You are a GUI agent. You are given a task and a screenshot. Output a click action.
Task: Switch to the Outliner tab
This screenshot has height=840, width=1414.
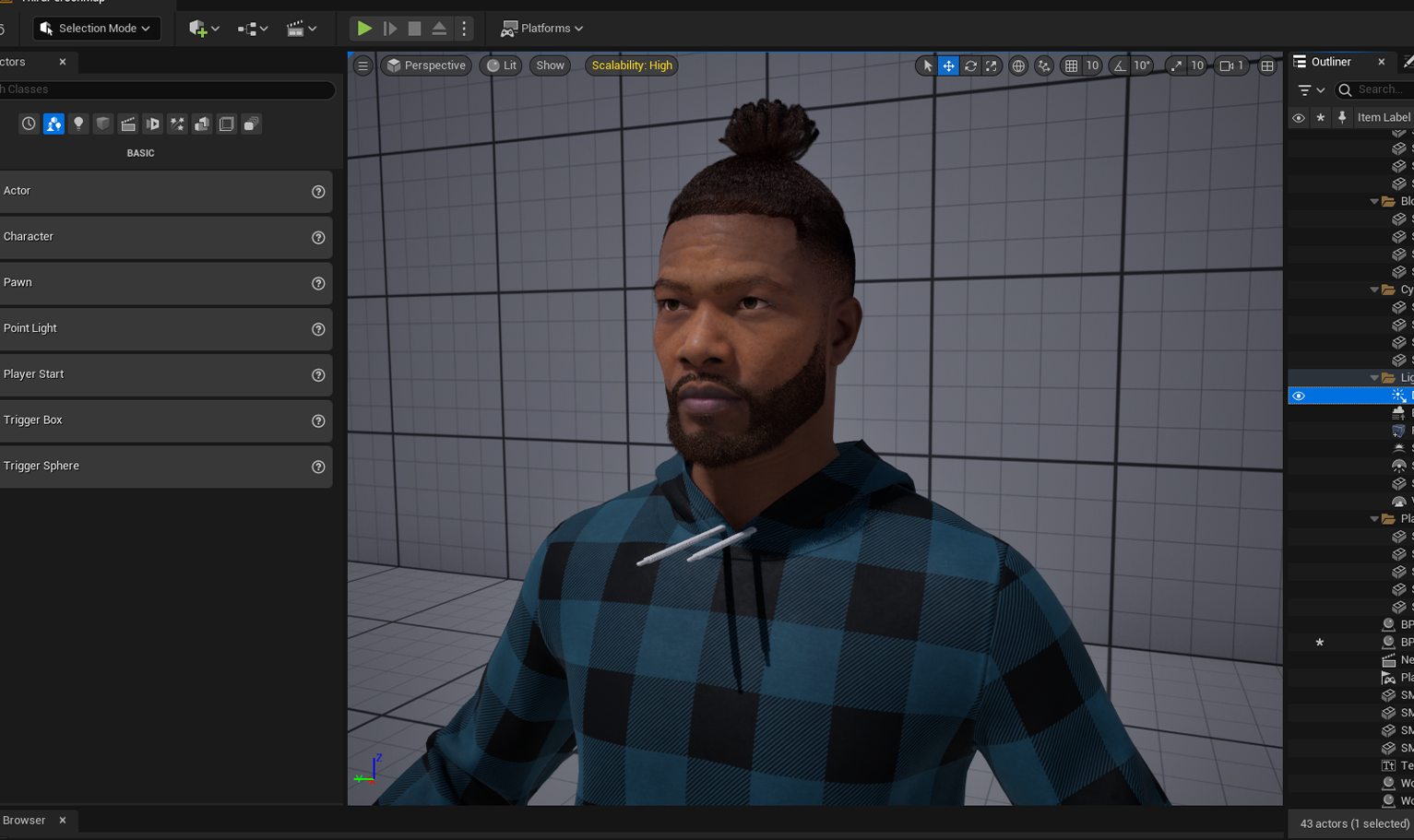(x=1331, y=62)
